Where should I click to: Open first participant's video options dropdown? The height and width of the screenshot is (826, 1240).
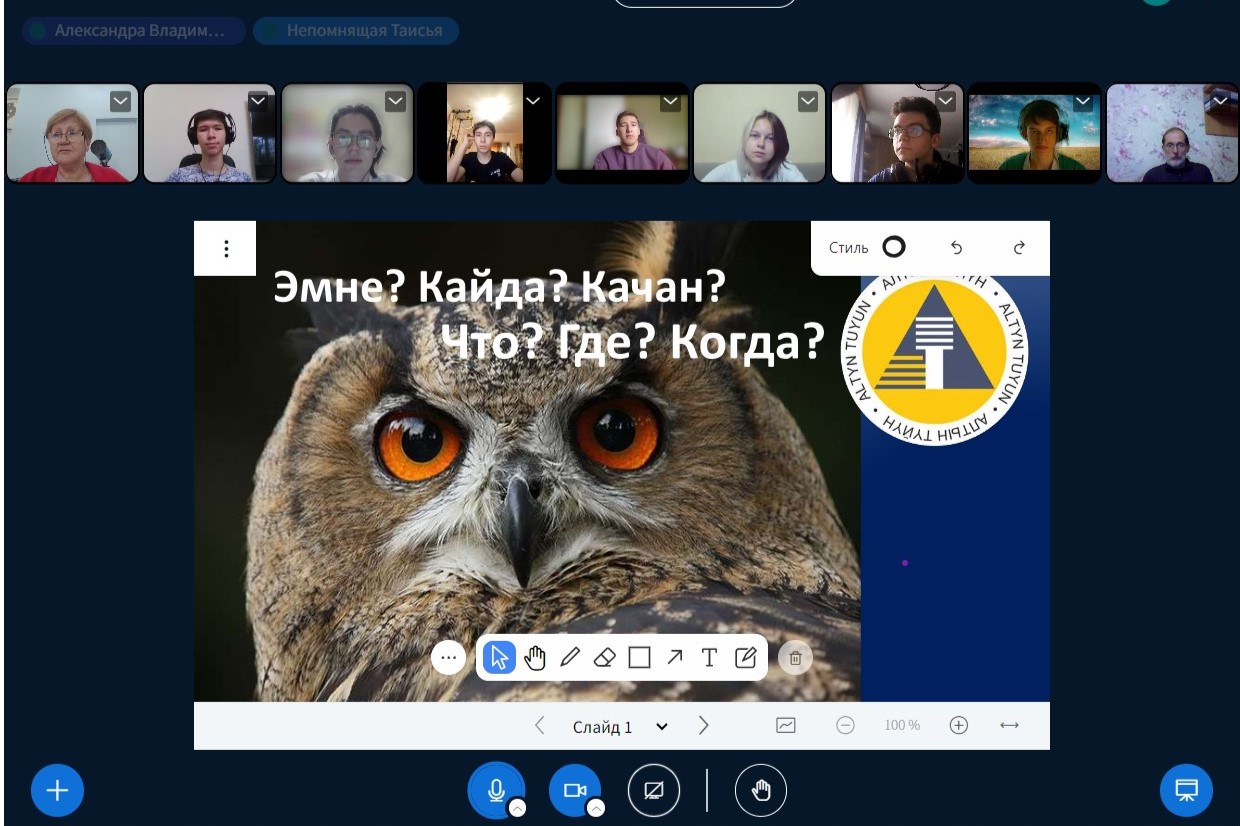120,100
